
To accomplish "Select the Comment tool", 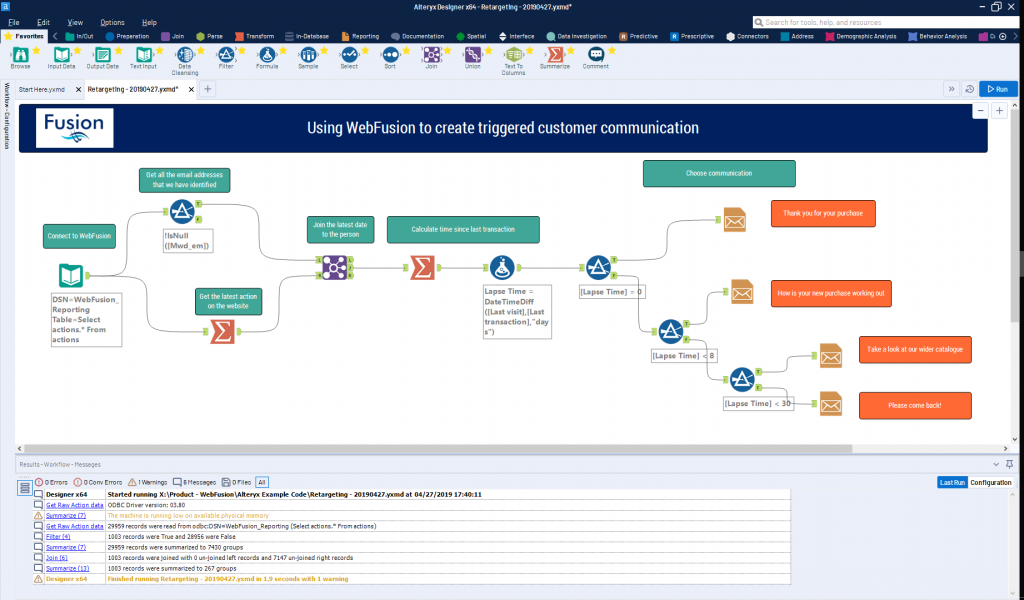I will 596,55.
